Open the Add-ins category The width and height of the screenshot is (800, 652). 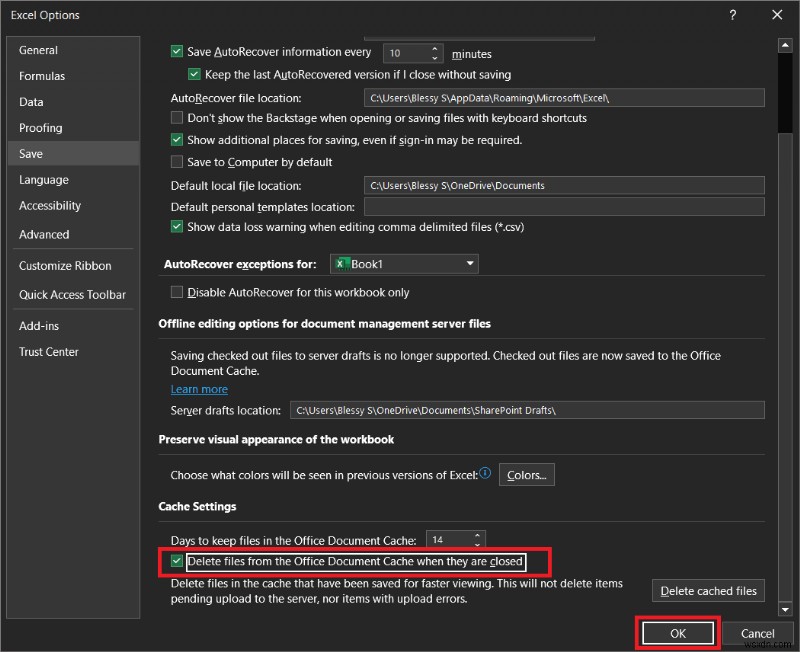[39, 326]
